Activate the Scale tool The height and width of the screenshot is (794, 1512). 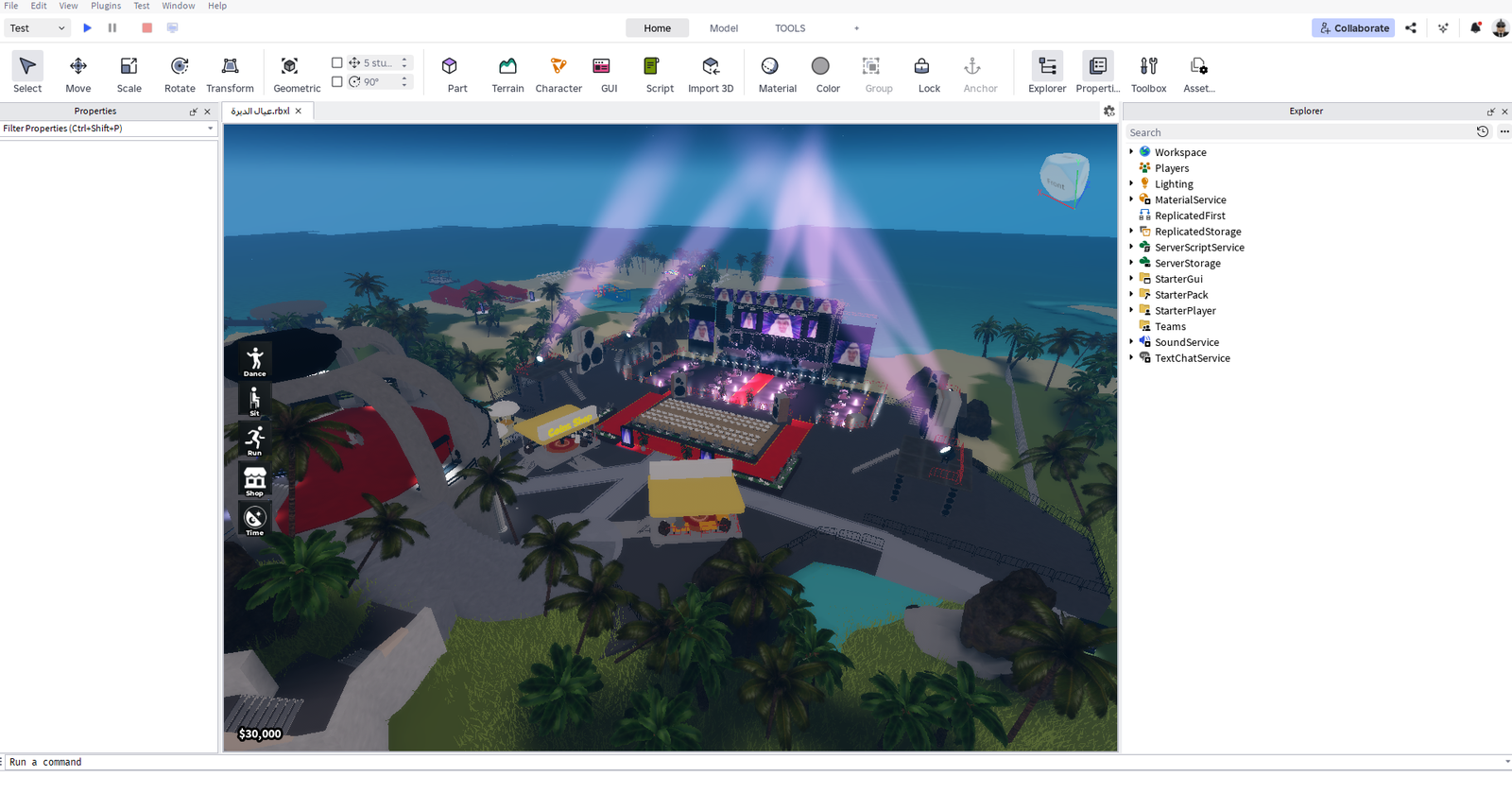click(129, 73)
